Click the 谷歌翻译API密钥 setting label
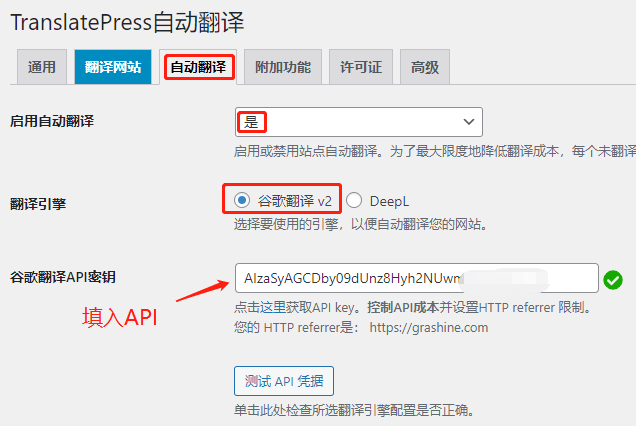Viewport: 636px width, 426px height. pyautogui.click(x=69, y=277)
